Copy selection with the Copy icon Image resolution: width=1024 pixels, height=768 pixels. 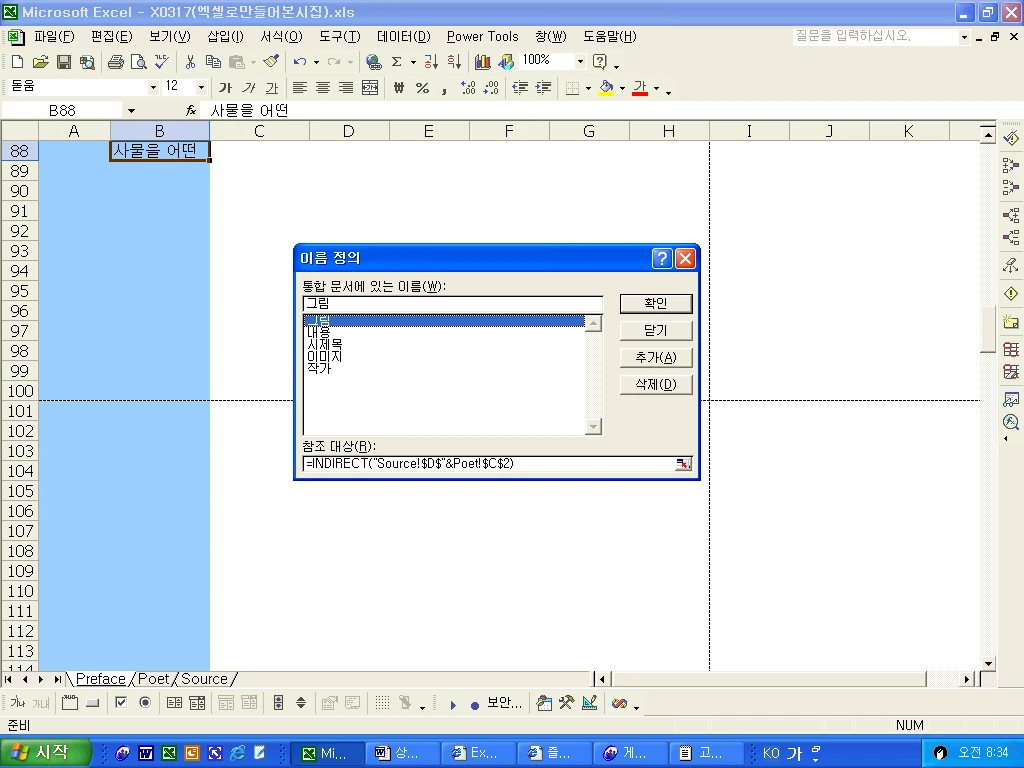[213, 62]
